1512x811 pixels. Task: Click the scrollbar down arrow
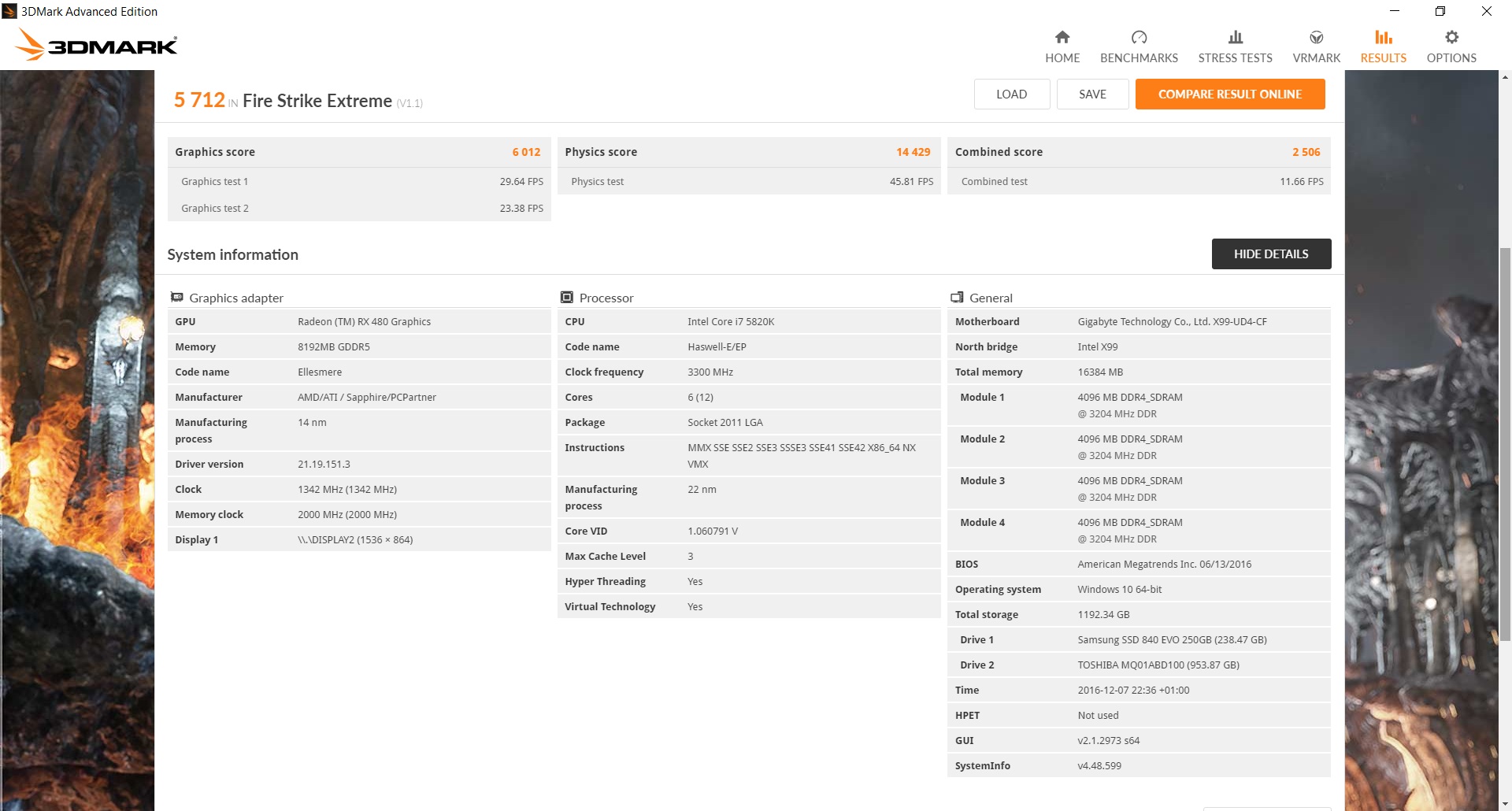pyautogui.click(x=1505, y=804)
